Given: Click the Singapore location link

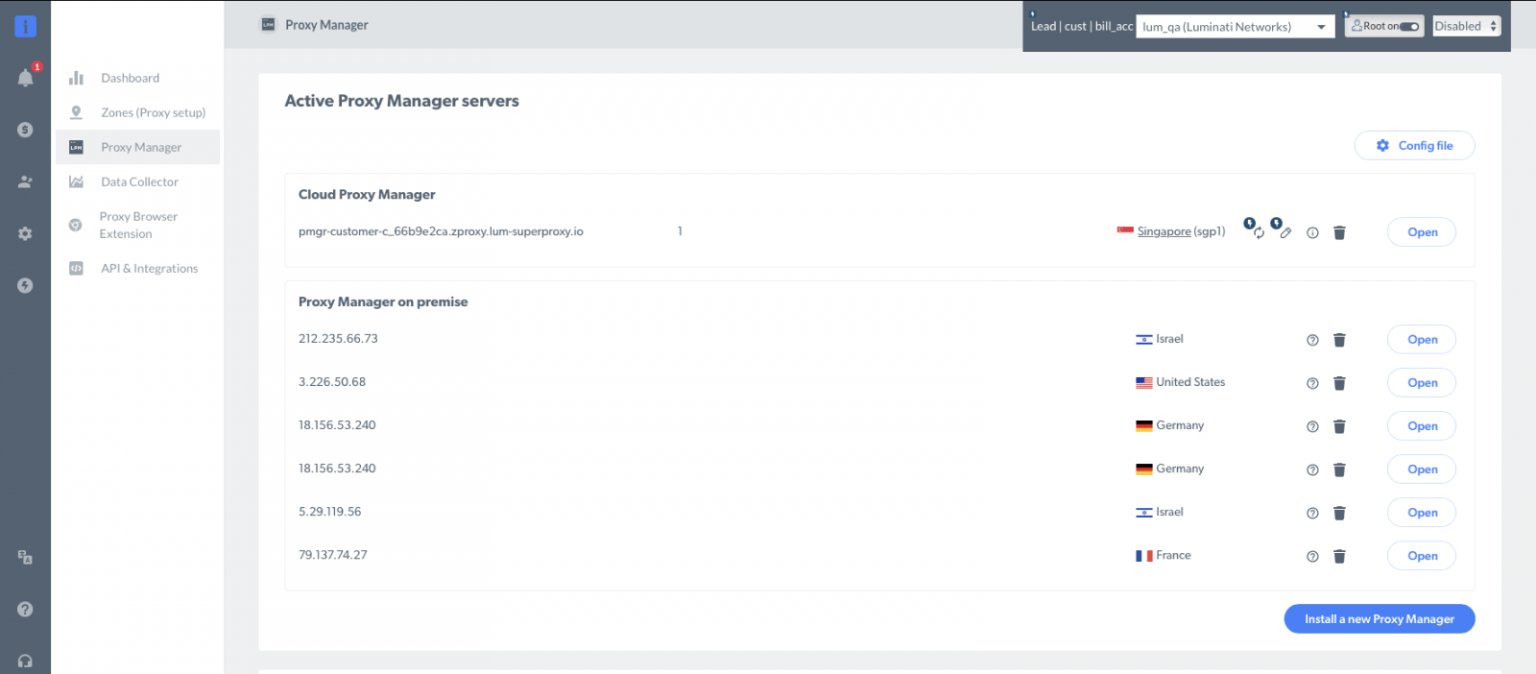Looking at the screenshot, I should coord(1164,232).
